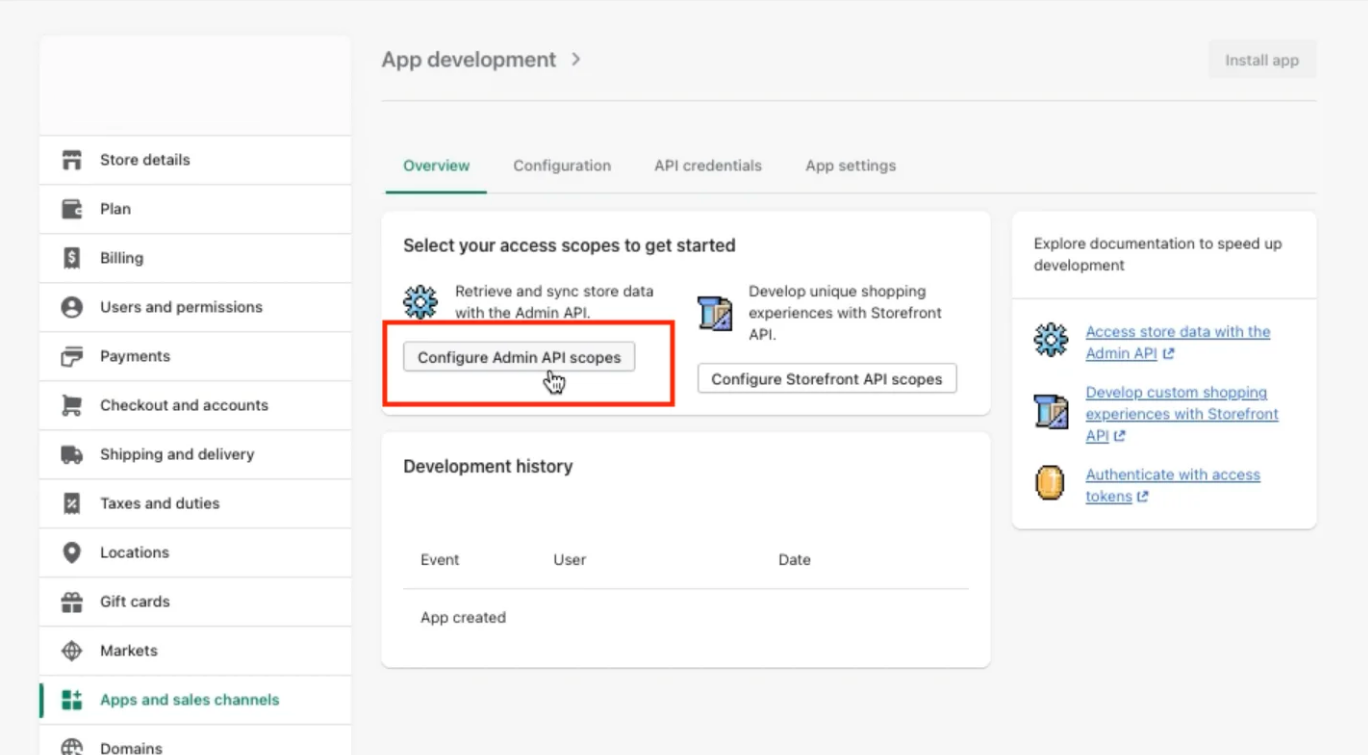Open Markets settings
The image size is (1368, 755).
click(x=195, y=651)
